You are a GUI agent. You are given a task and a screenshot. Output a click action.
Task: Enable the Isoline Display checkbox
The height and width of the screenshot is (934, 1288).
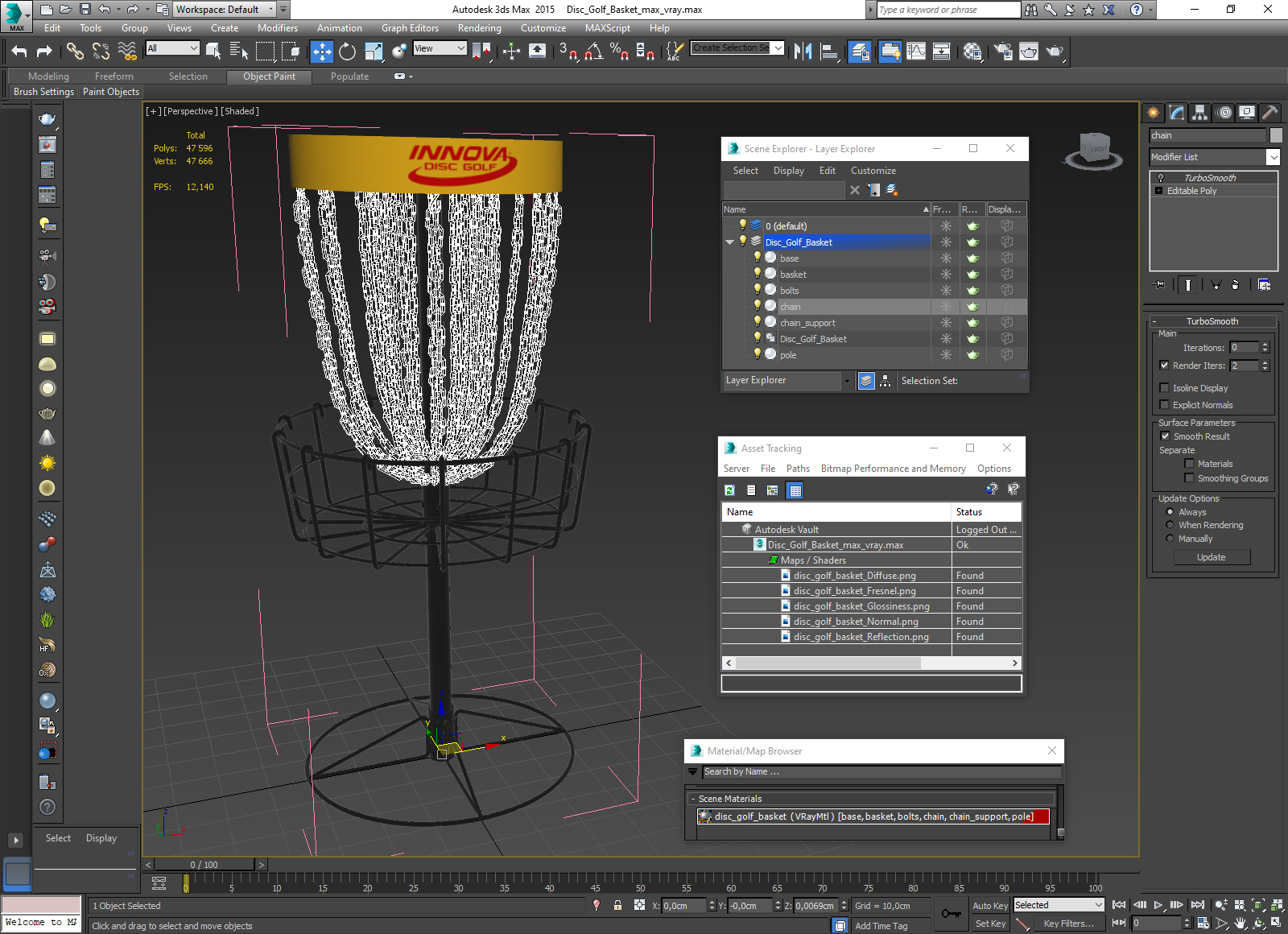tap(1164, 388)
